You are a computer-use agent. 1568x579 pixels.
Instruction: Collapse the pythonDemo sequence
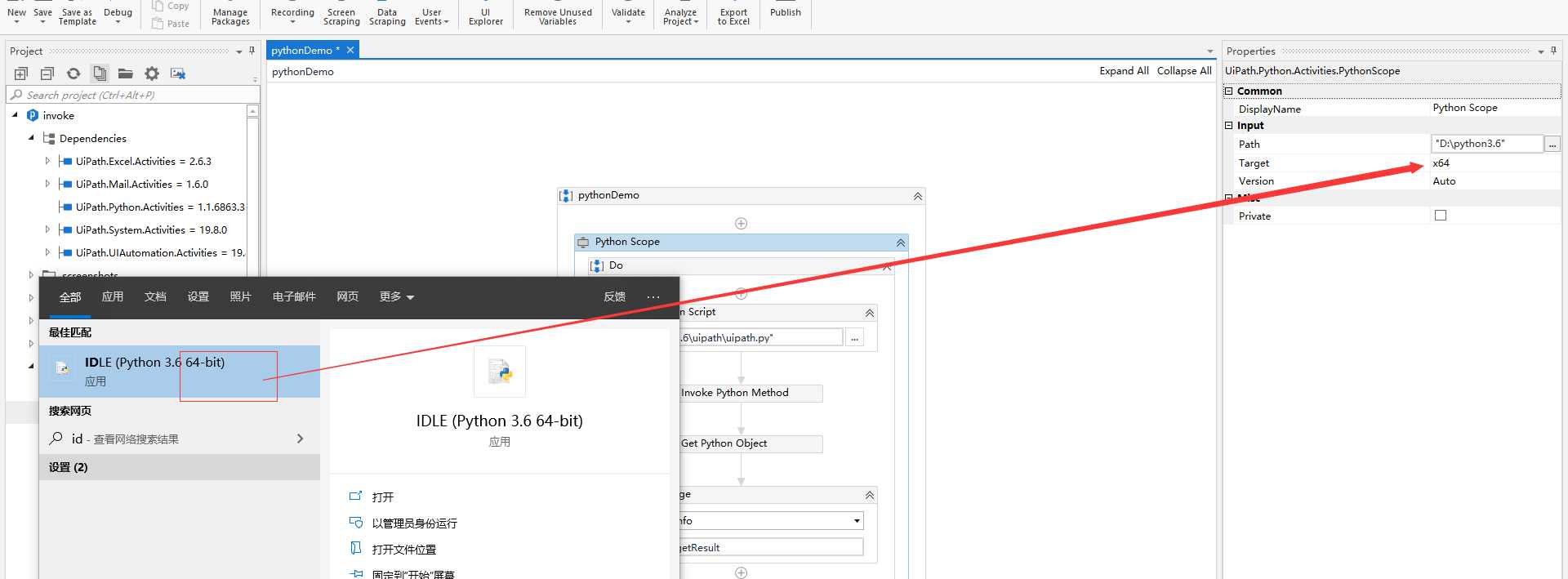(x=918, y=196)
